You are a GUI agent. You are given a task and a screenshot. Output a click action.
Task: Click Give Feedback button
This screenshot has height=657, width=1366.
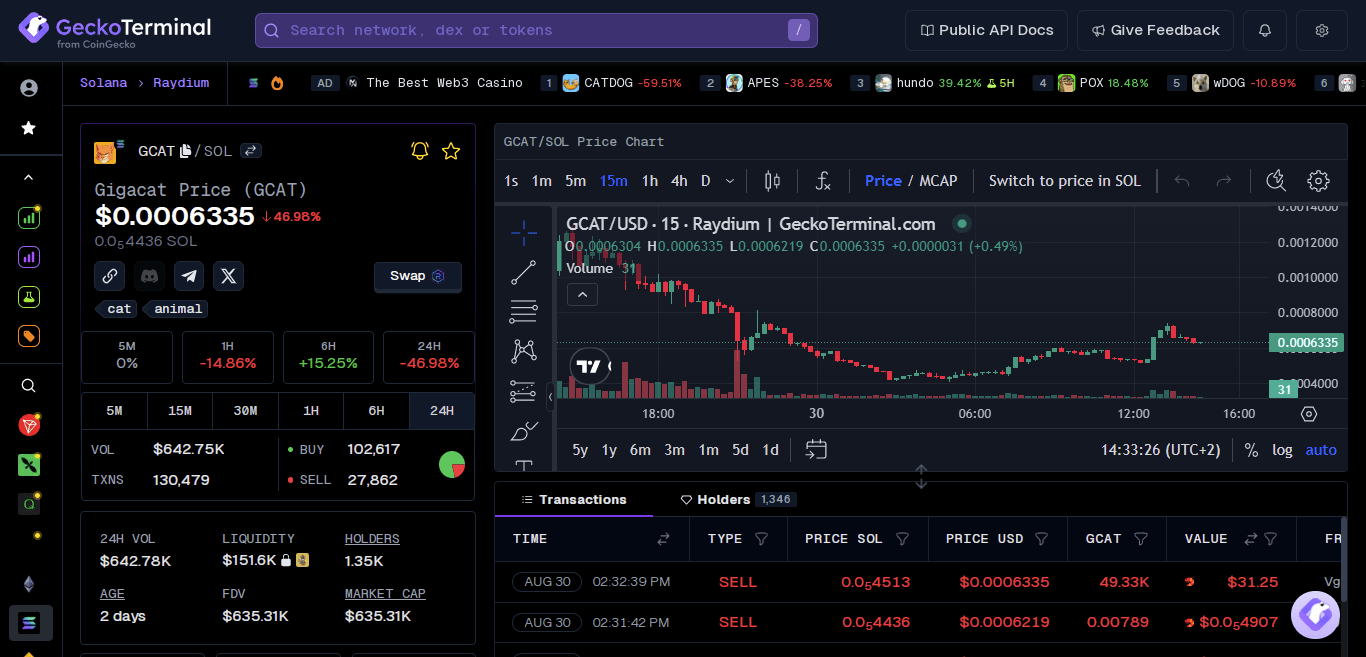(x=1155, y=30)
